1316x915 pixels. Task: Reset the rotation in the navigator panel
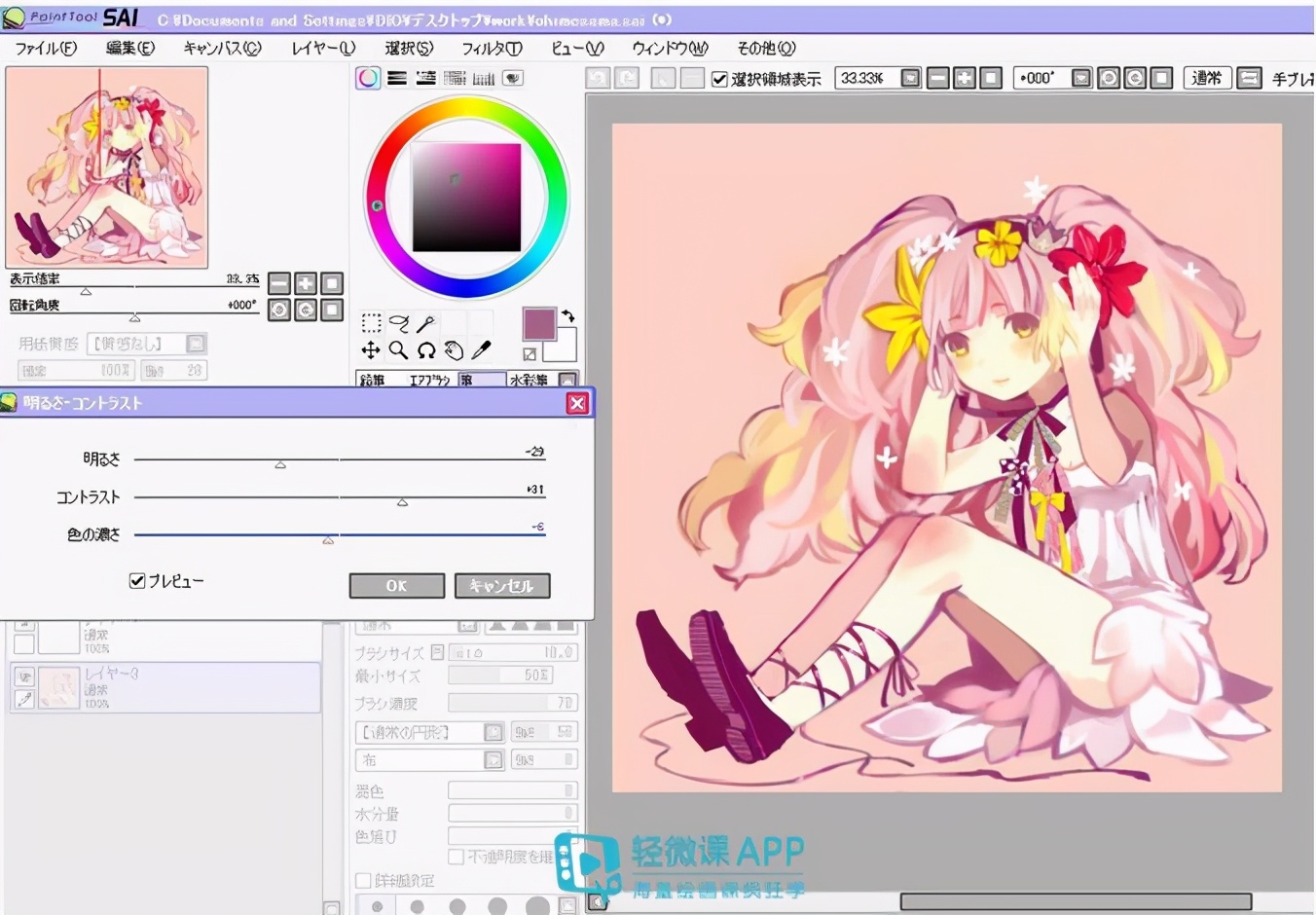point(332,310)
